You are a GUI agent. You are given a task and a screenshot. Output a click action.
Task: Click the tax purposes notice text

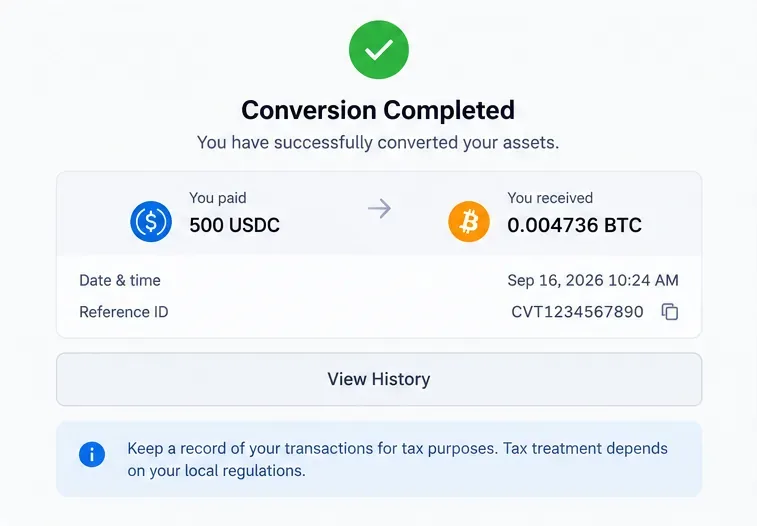[x=397, y=459]
